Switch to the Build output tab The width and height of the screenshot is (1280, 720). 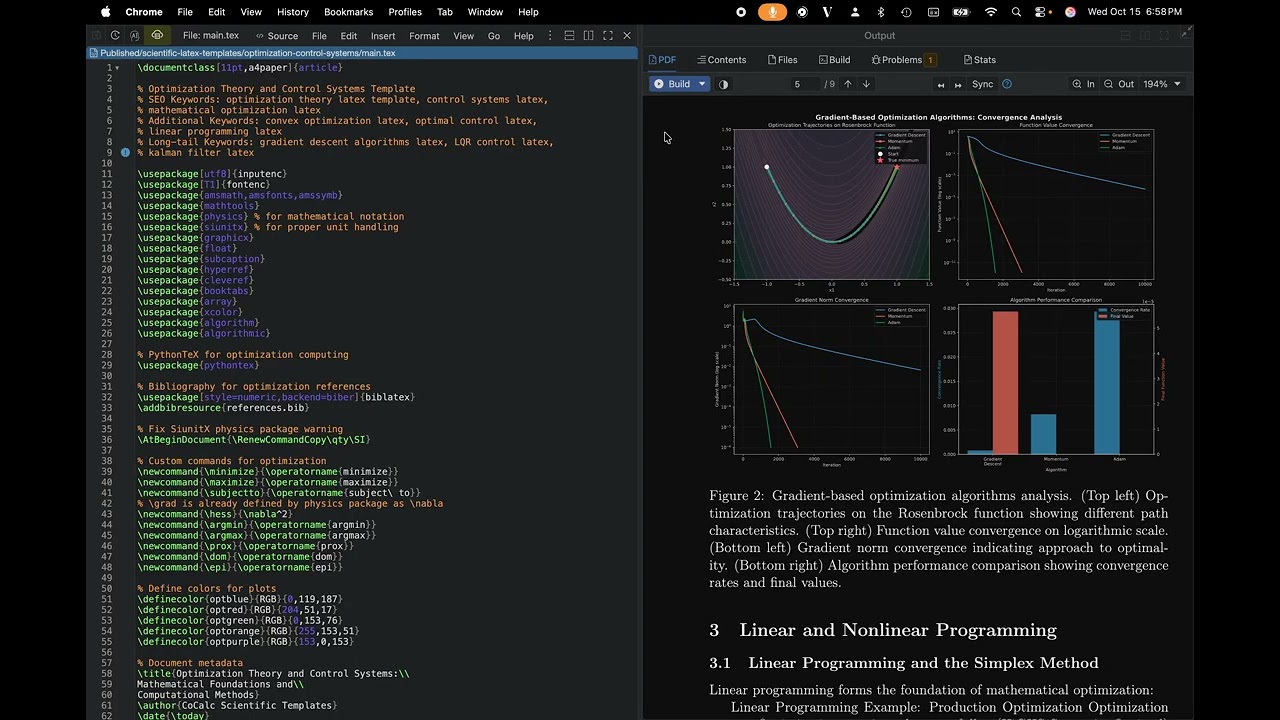coord(834,60)
